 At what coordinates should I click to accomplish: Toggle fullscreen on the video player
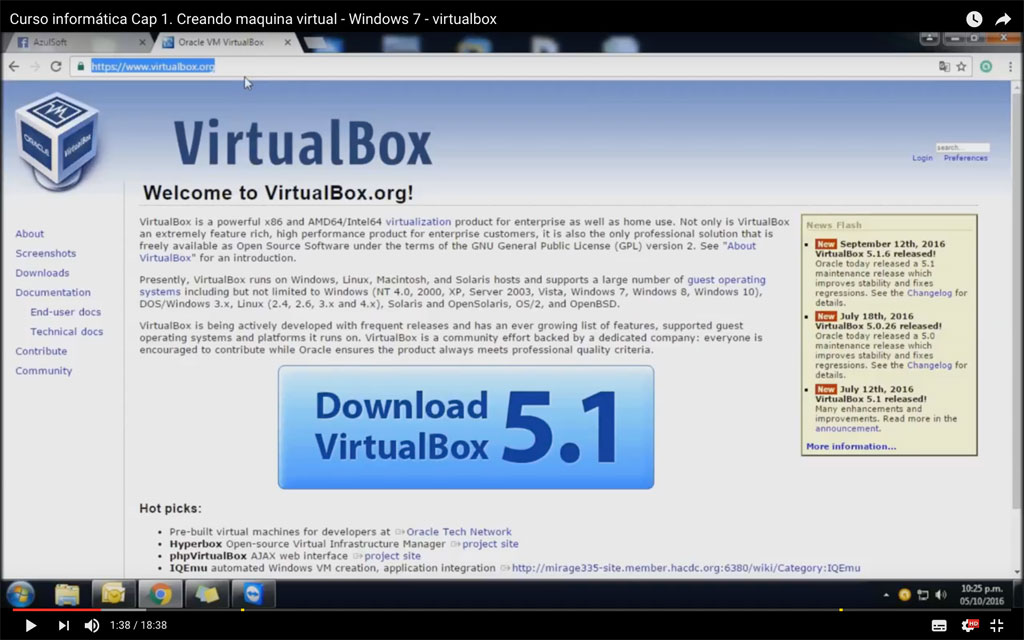click(996, 626)
